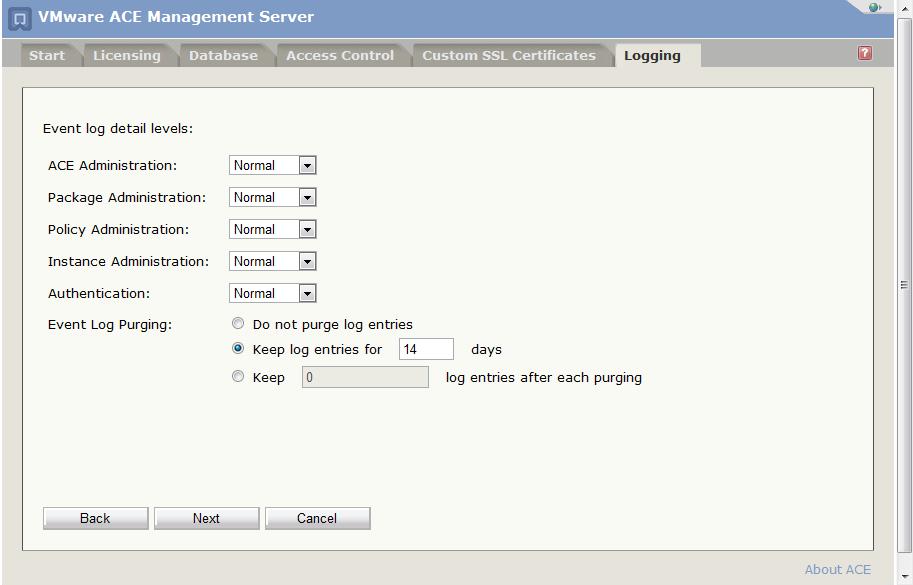The height and width of the screenshot is (585, 913).
Task: Select Keep entries after each purging option
Action: coord(238,377)
